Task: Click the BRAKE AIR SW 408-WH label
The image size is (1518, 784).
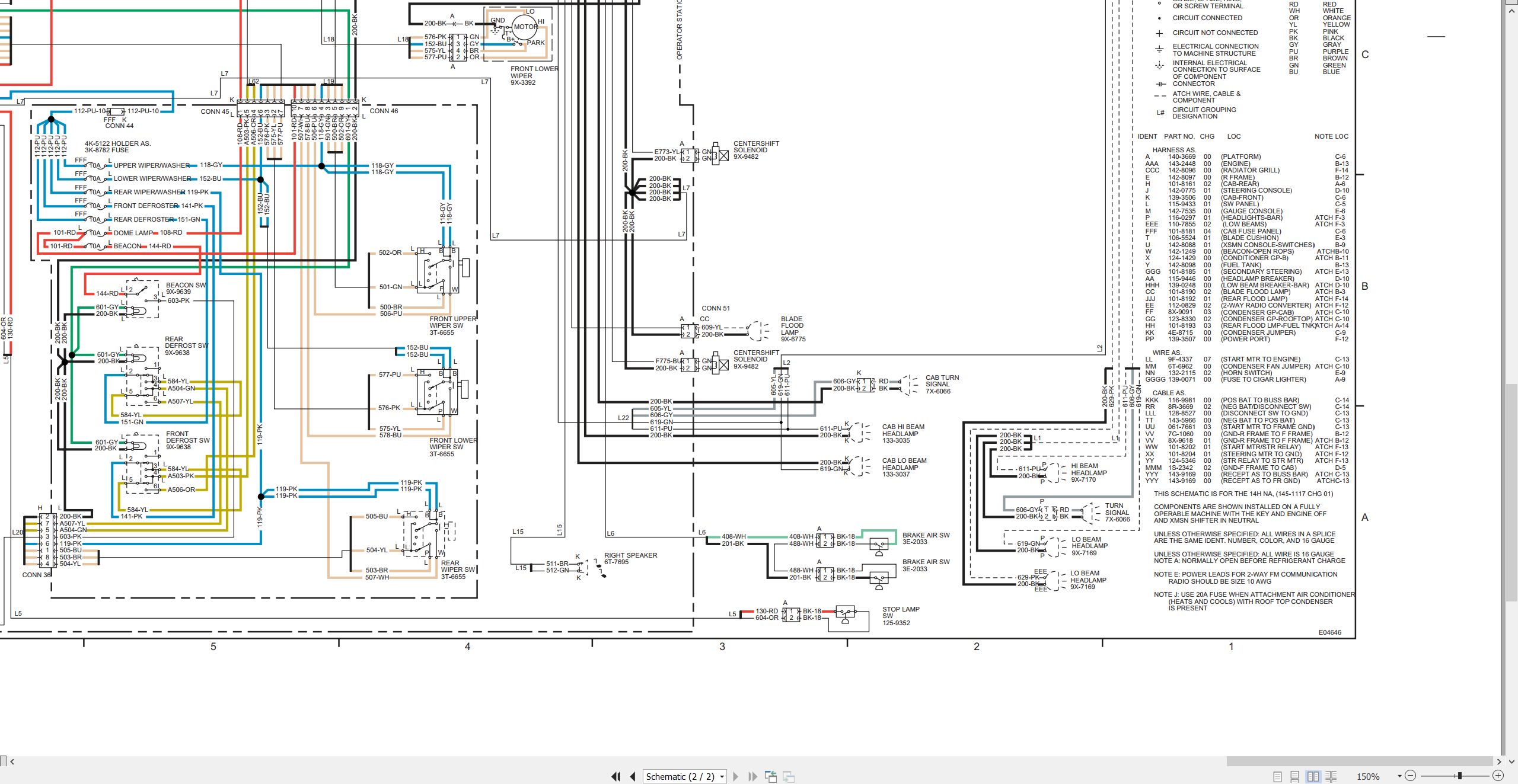Action: 926,538
